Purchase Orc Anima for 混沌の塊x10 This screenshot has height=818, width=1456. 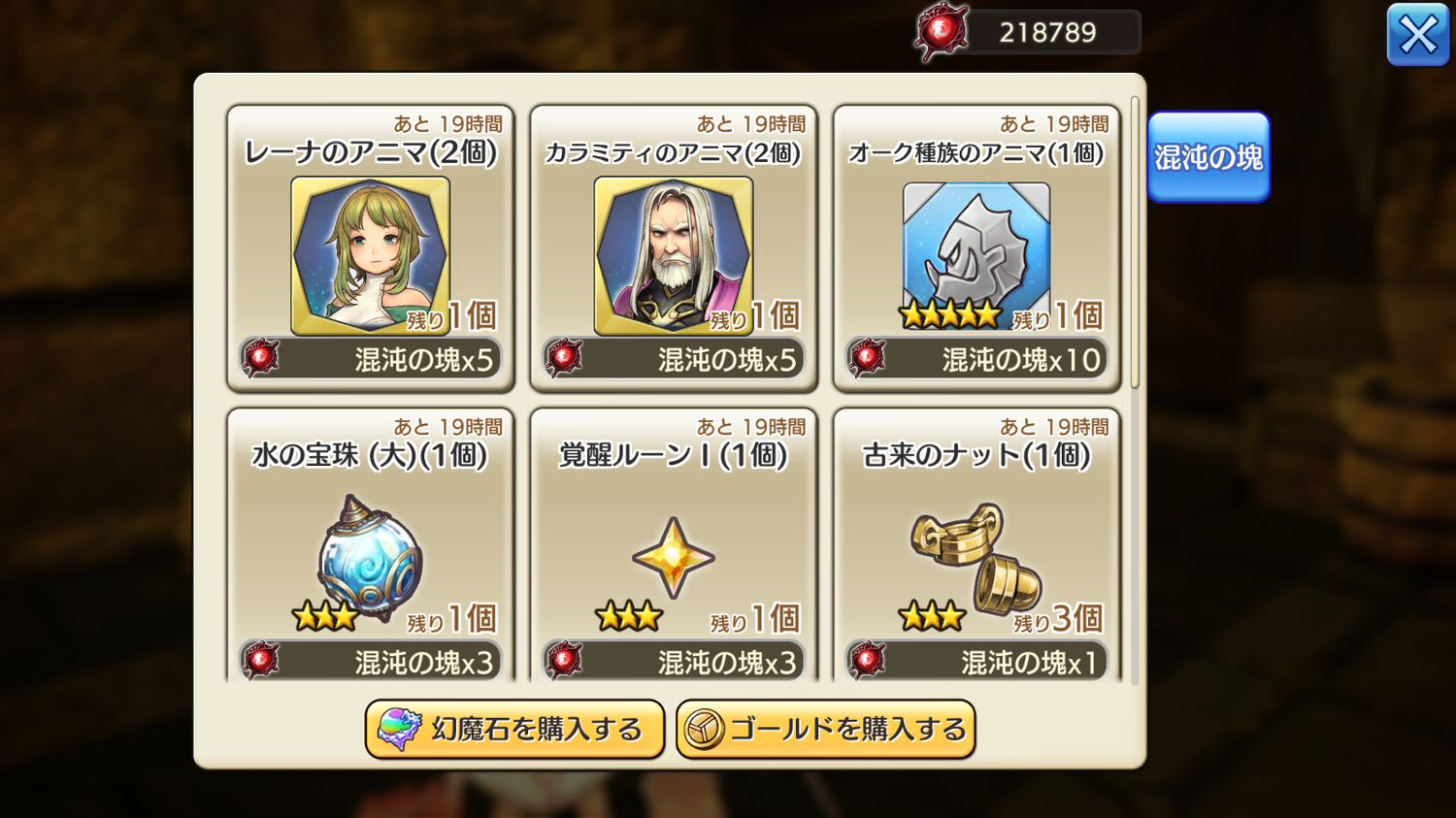pyautogui.click(x=976, y=359)
